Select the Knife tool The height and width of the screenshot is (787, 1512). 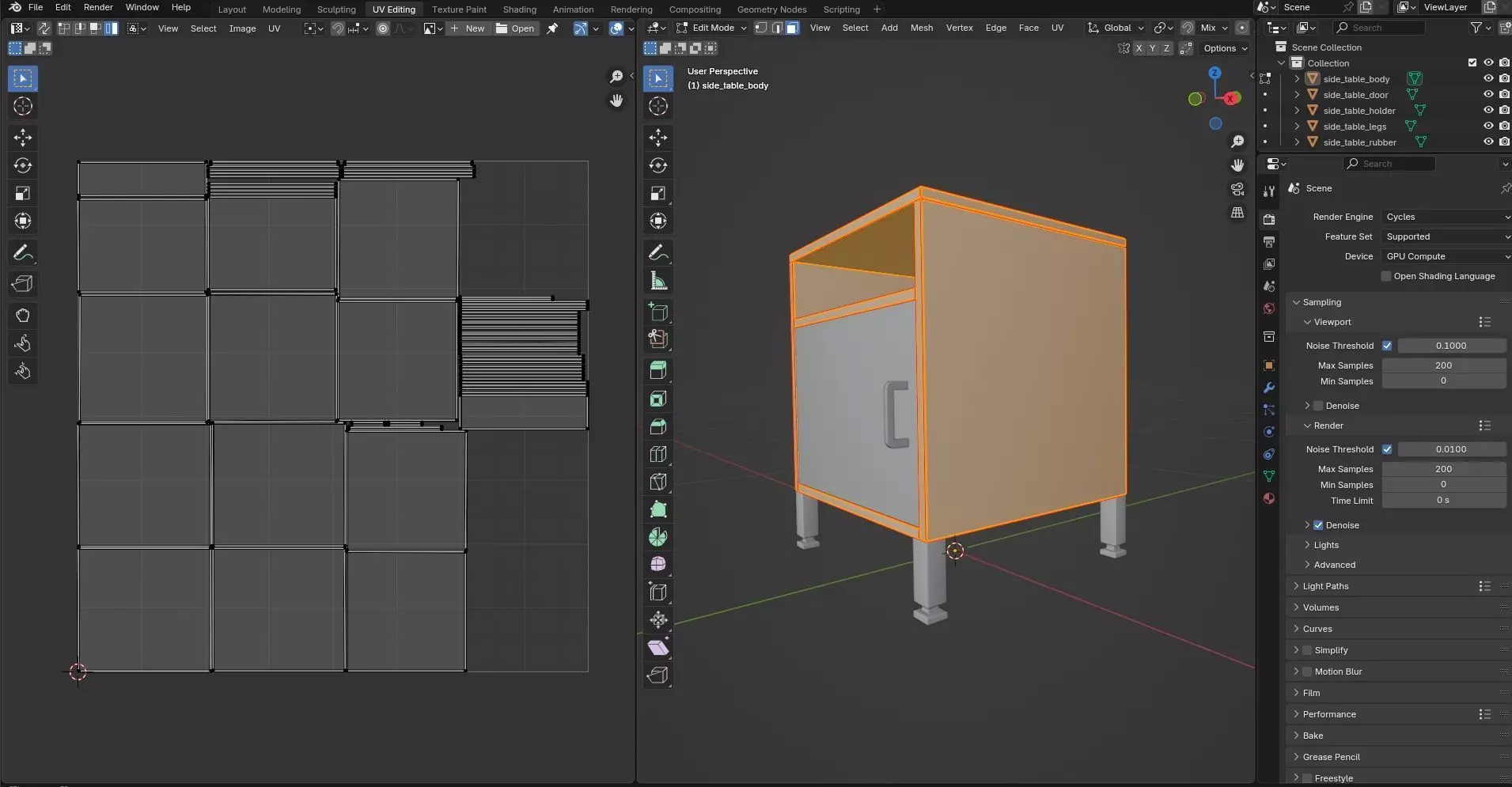pyautogui.click(x=658, y=482)
